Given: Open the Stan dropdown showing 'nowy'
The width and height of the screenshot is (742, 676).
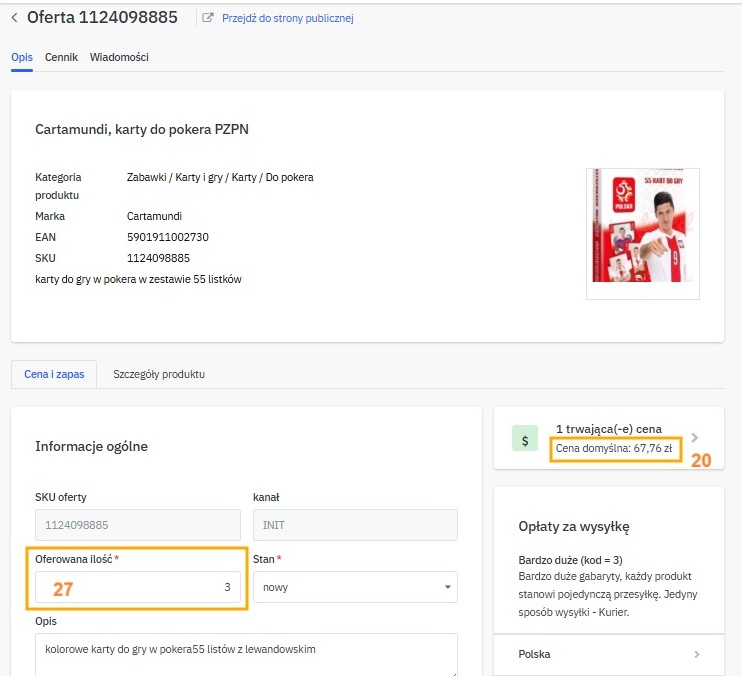Looking at the screenshot, I should click(354, 588).
